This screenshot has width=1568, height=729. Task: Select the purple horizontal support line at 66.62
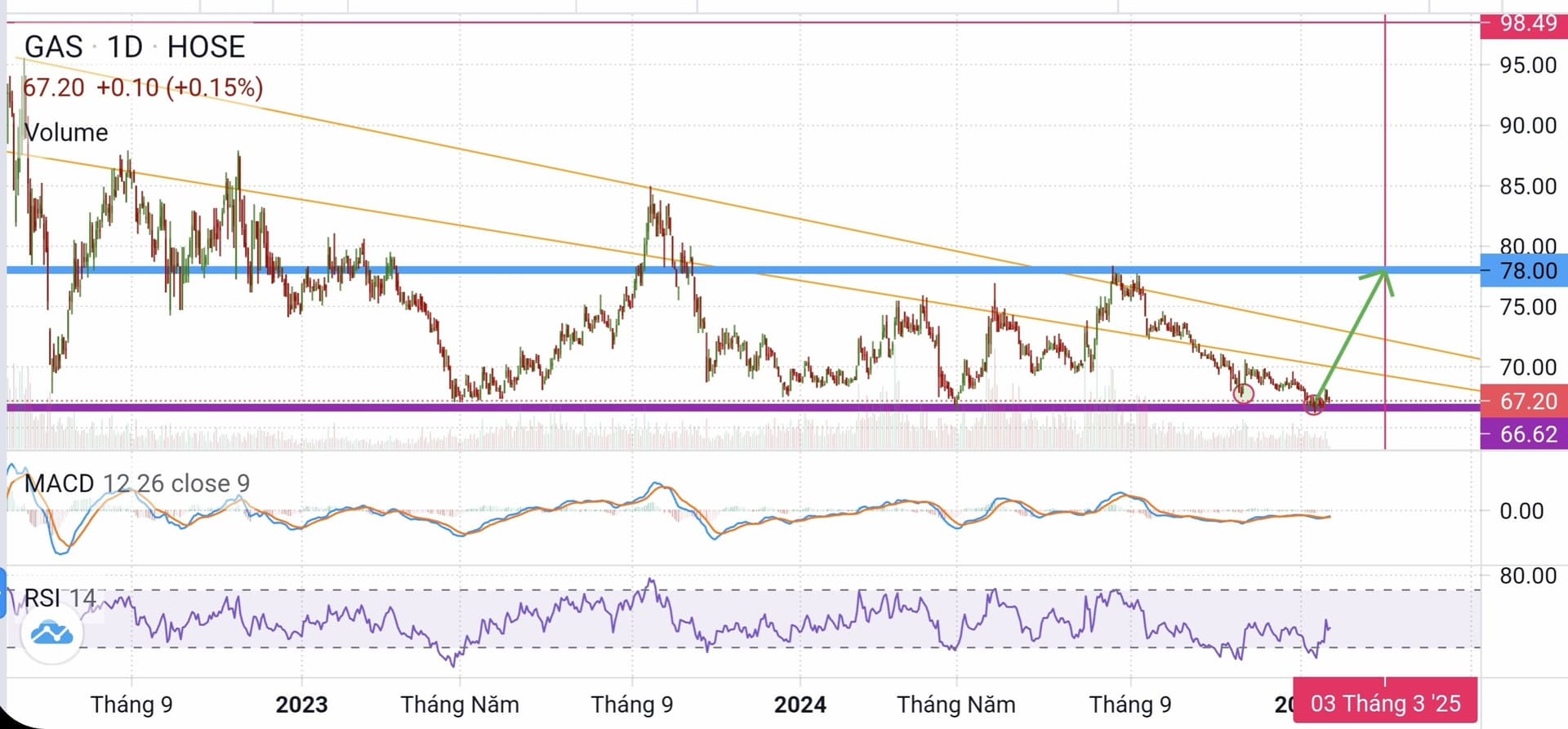coord(743,407)
